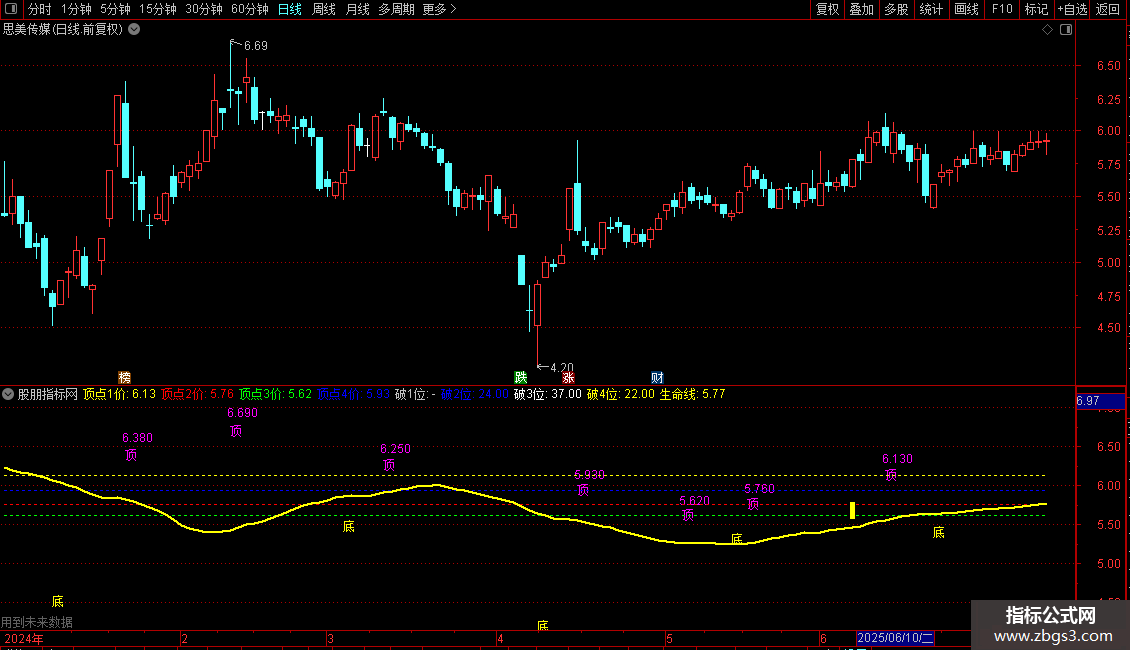Switch to the 周线 weekly chart
Image resolution: width=1130 pixels, height=650 pixels.
click(324, 9)
